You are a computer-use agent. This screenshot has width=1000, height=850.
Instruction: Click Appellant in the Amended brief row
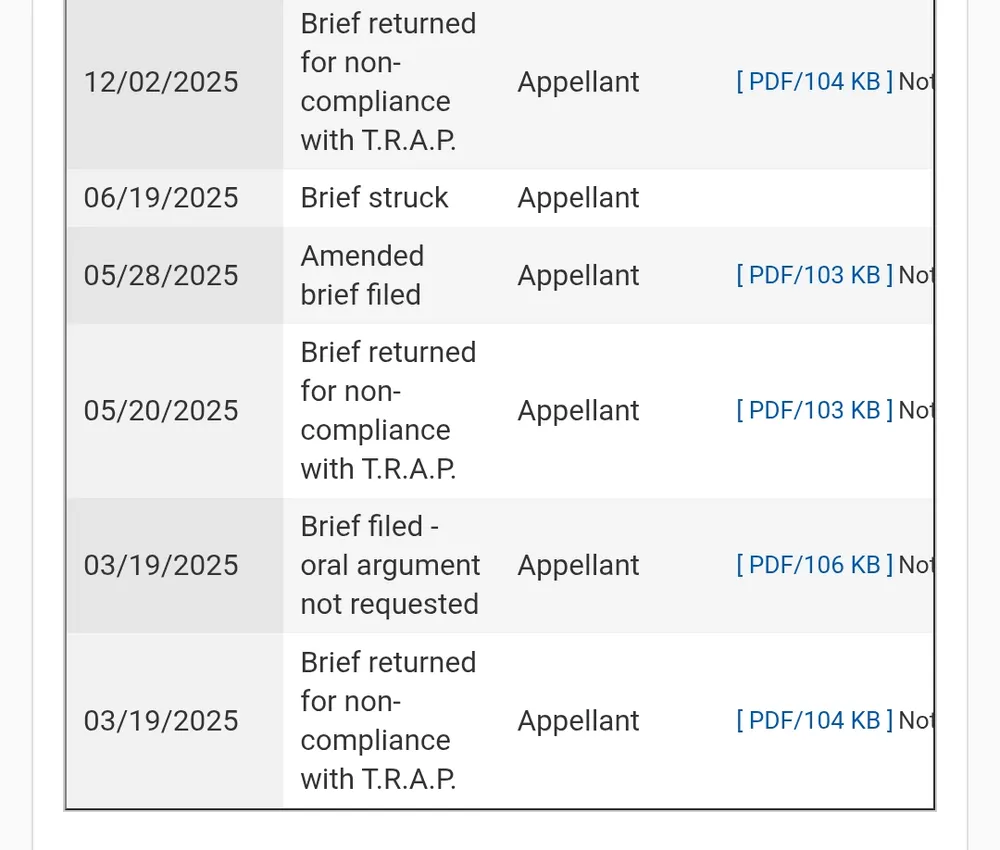578,275
